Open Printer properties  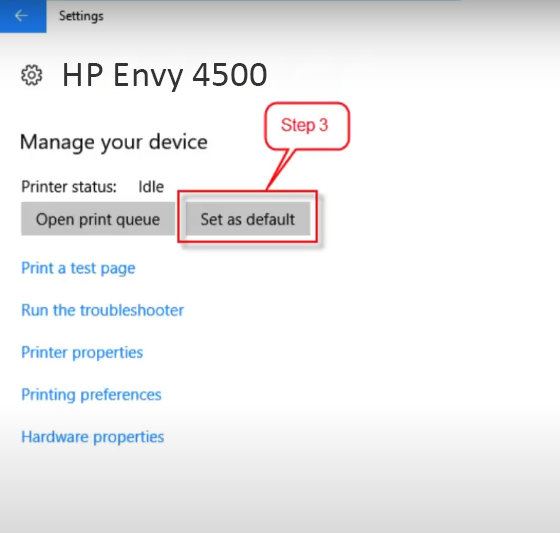pos(82,353)
